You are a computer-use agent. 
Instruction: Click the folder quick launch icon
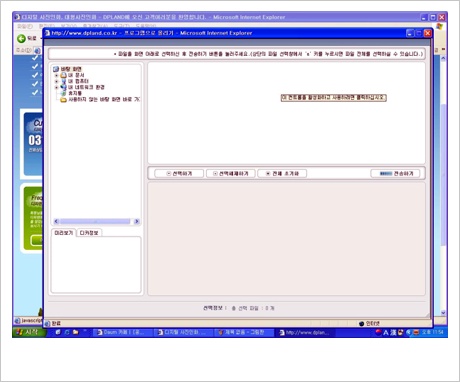[76, 332]
